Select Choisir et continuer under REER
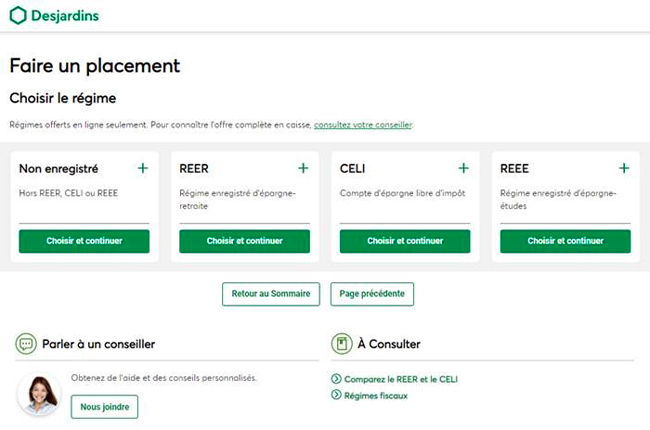Screen dimensions: 650x430 (x=244, y=241)
